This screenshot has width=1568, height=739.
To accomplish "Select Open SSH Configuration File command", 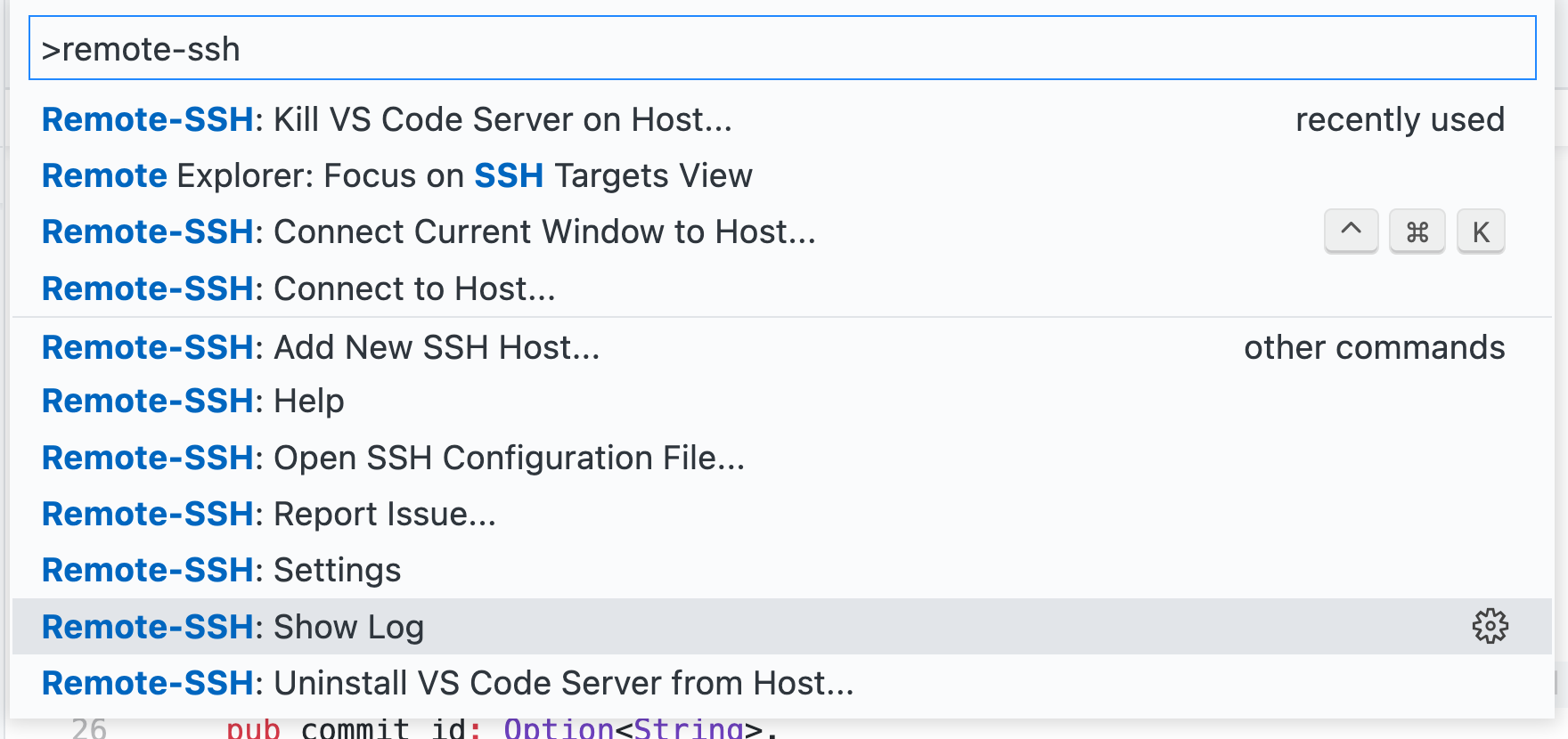I will tap(782, 458).
